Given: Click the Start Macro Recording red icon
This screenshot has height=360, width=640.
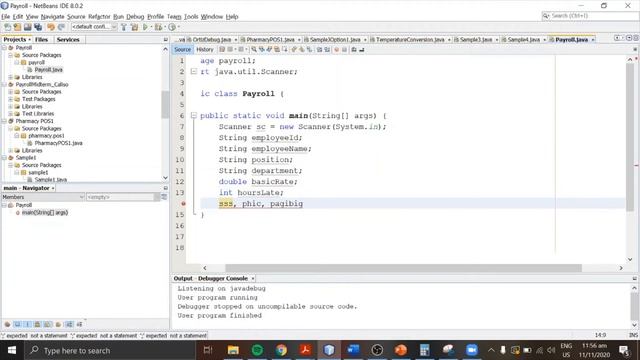Looking at the screenshot, I should tap(336, 49).
